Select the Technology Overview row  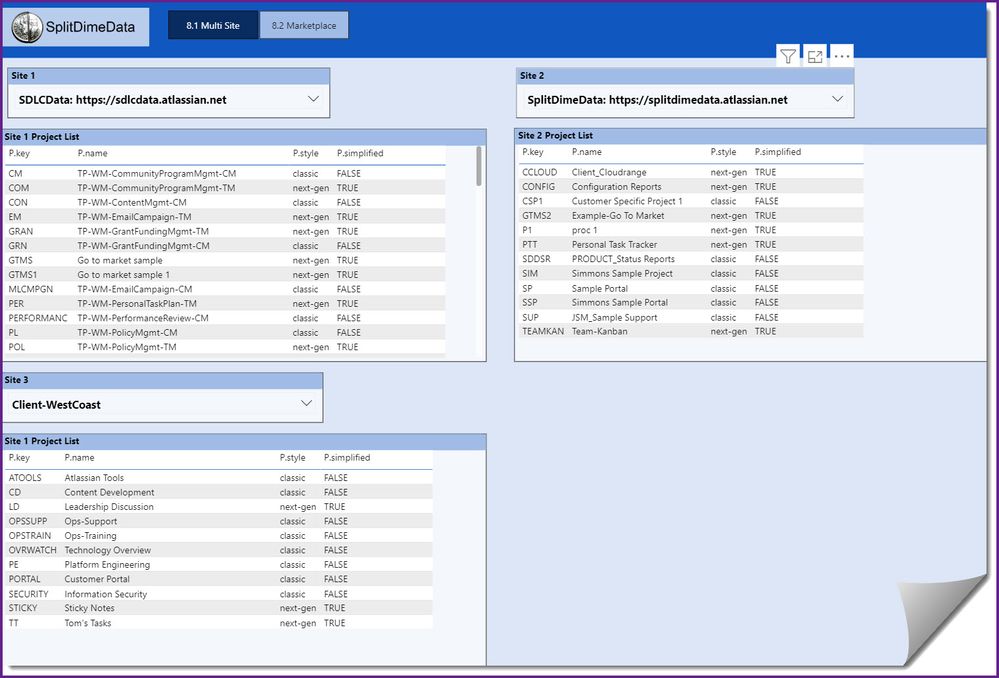click(x=219, y=551)
